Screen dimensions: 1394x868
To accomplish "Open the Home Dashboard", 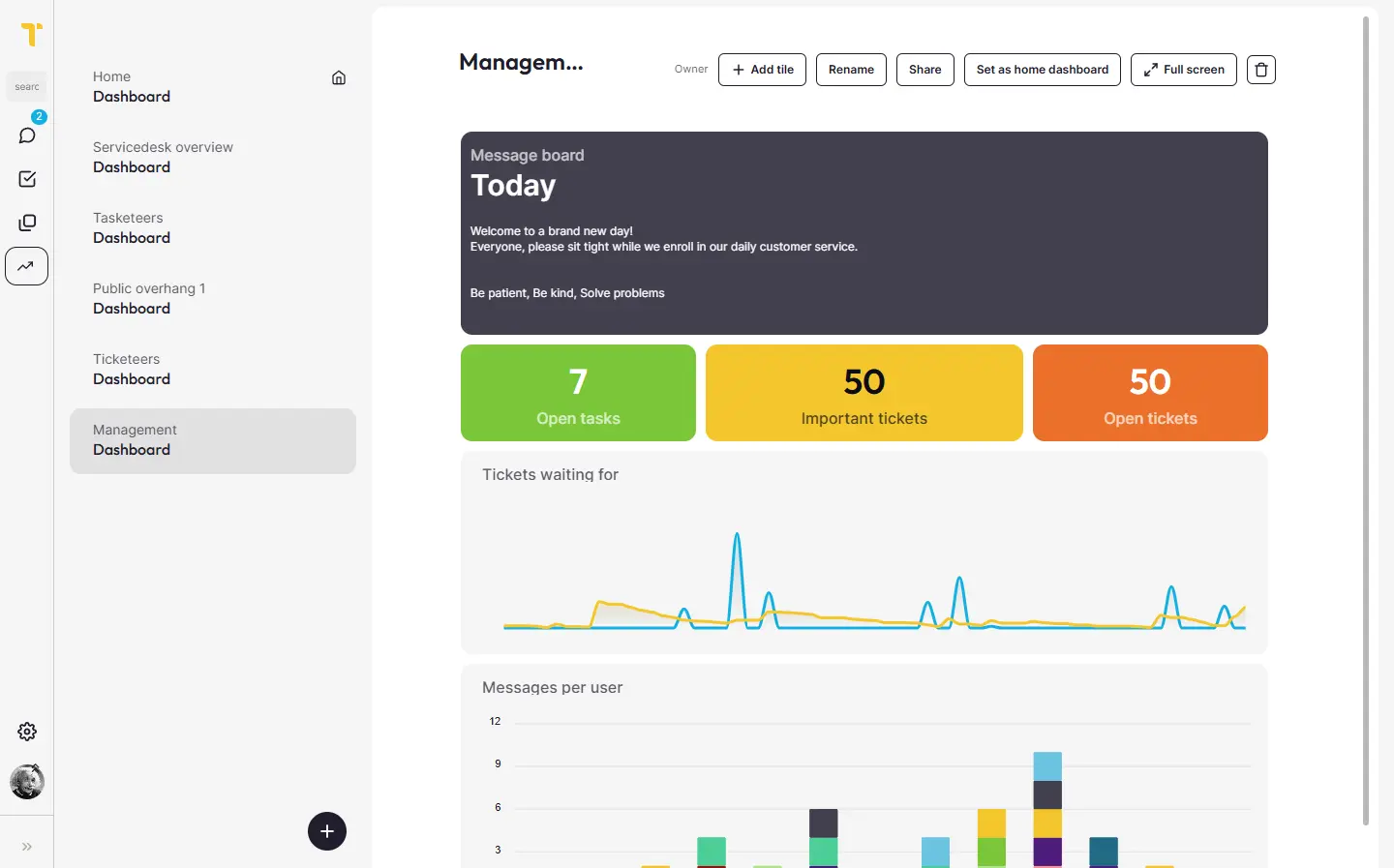I will coord(213,87).
